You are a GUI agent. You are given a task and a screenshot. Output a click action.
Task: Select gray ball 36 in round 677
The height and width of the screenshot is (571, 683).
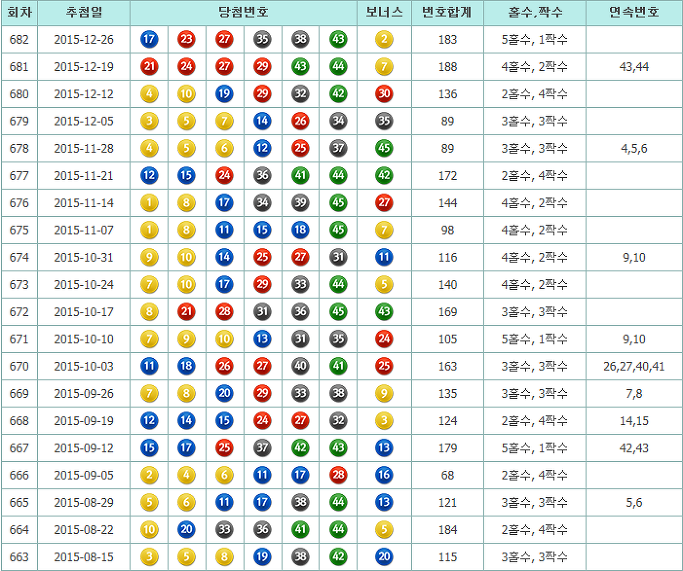(262, 176)
